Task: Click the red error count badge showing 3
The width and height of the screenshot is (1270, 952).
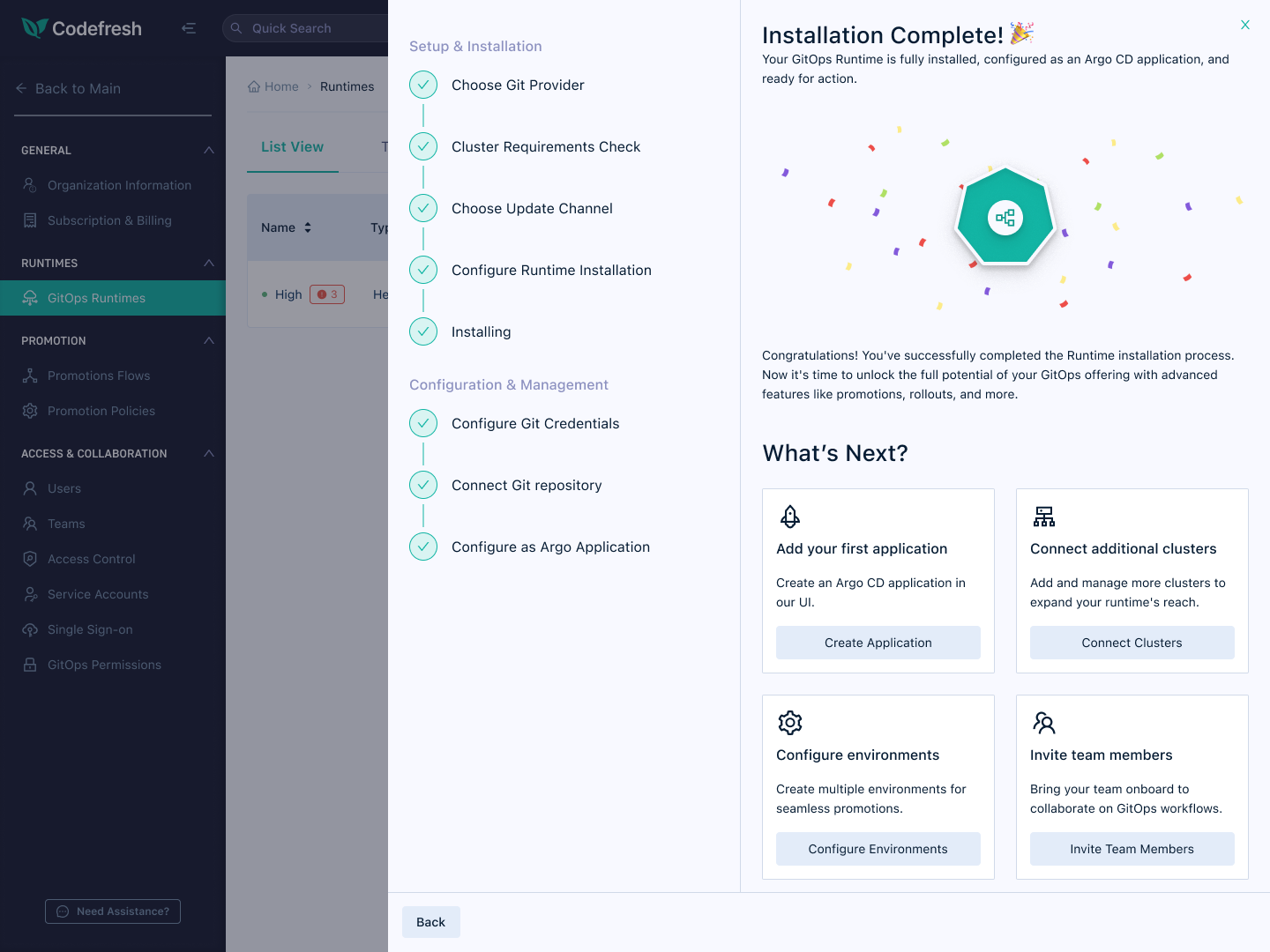Action: [x=327, y=294]
